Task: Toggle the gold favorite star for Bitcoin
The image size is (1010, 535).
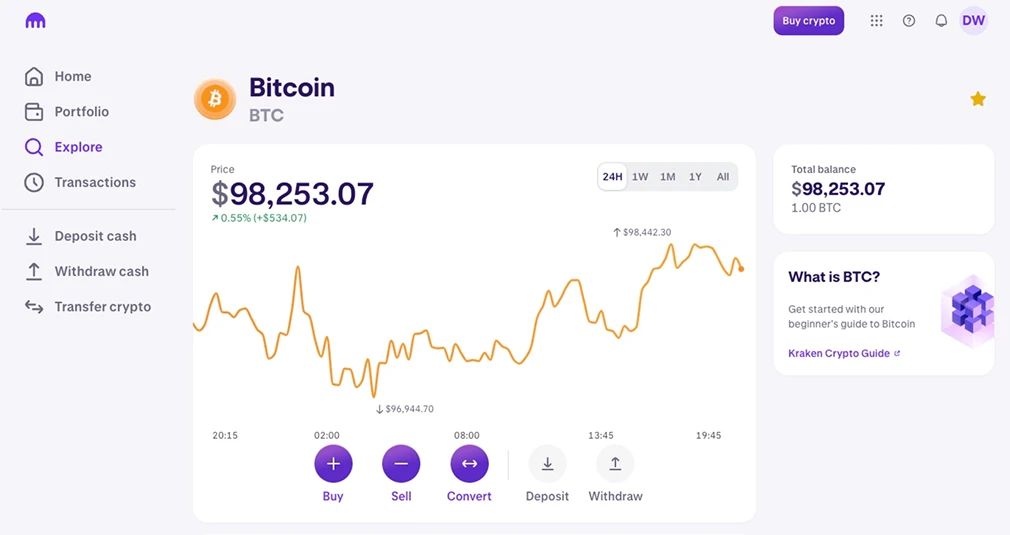Action: 978,99
